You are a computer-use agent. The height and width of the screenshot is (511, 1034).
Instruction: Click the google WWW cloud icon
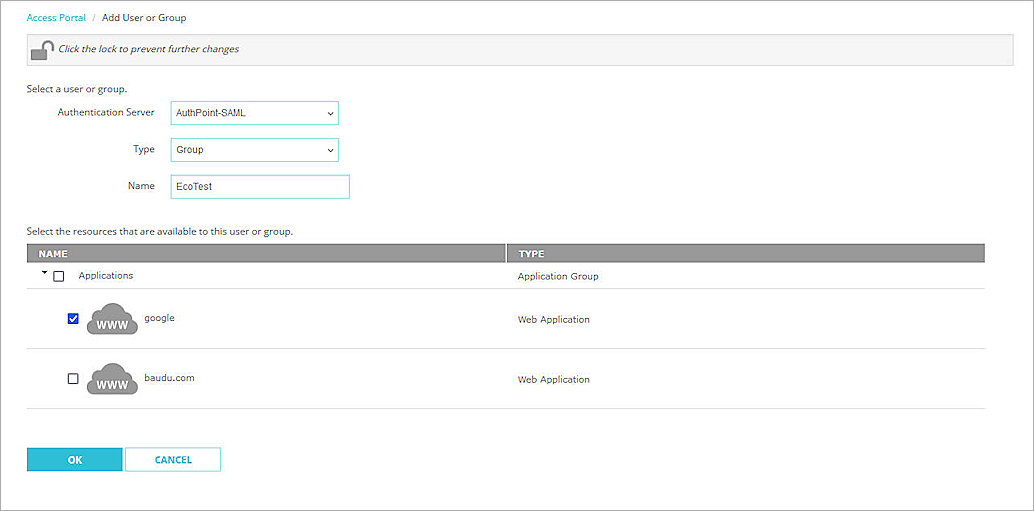pos(112,319)
